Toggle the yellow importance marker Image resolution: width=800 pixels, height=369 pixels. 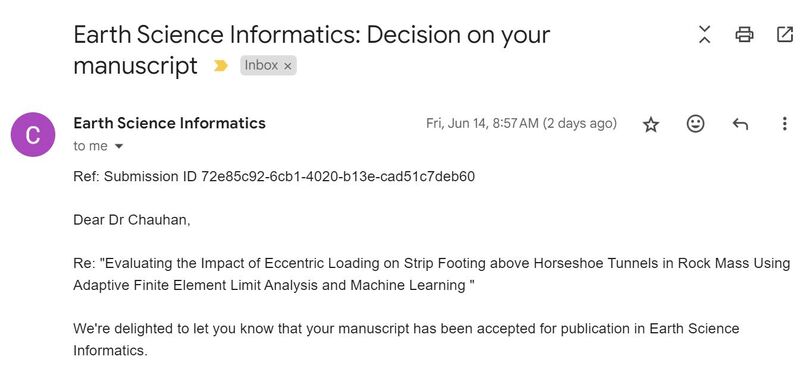(220, 66)
